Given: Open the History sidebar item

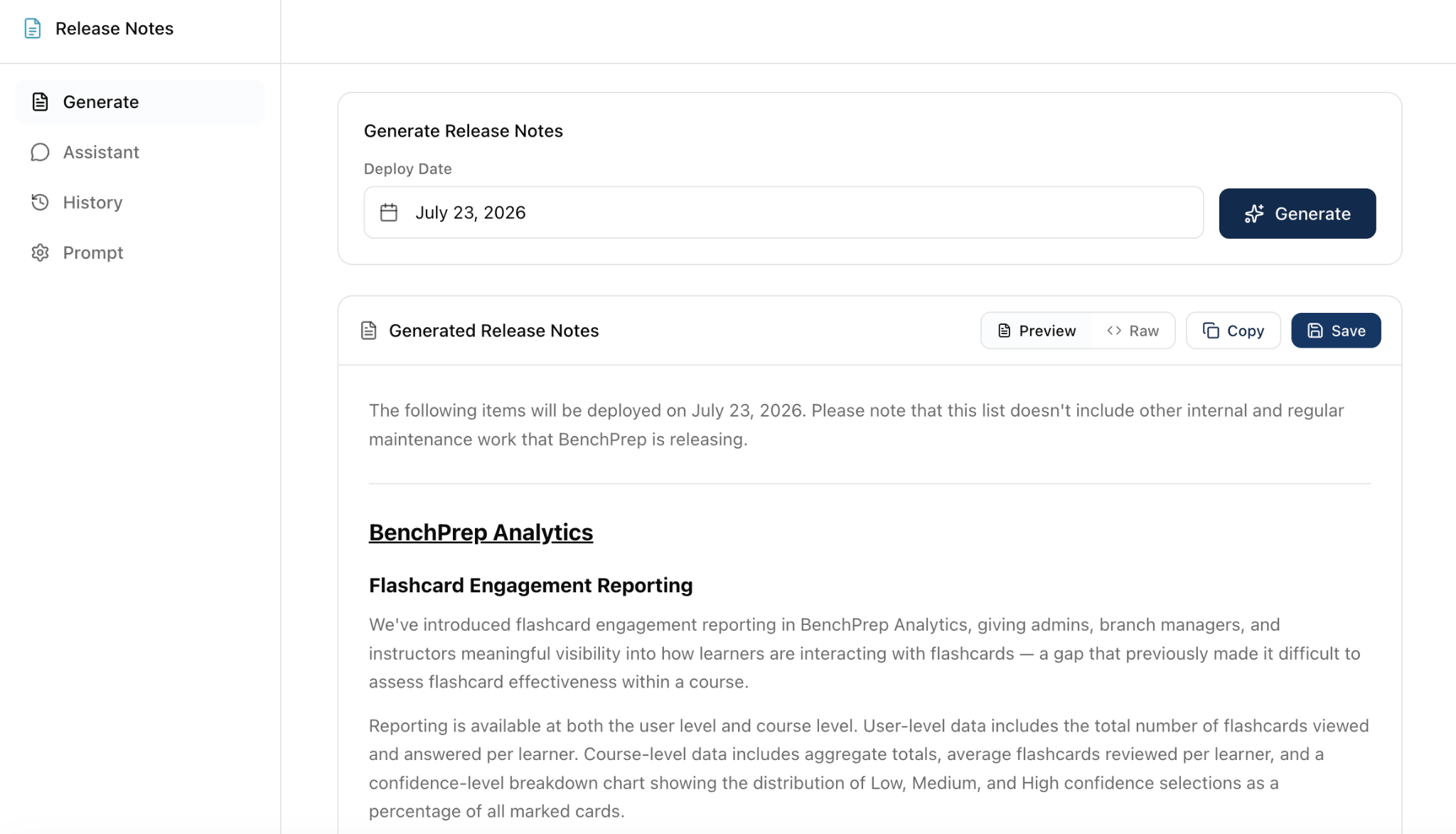Looking at the screenshot, I should click(140, 202).
